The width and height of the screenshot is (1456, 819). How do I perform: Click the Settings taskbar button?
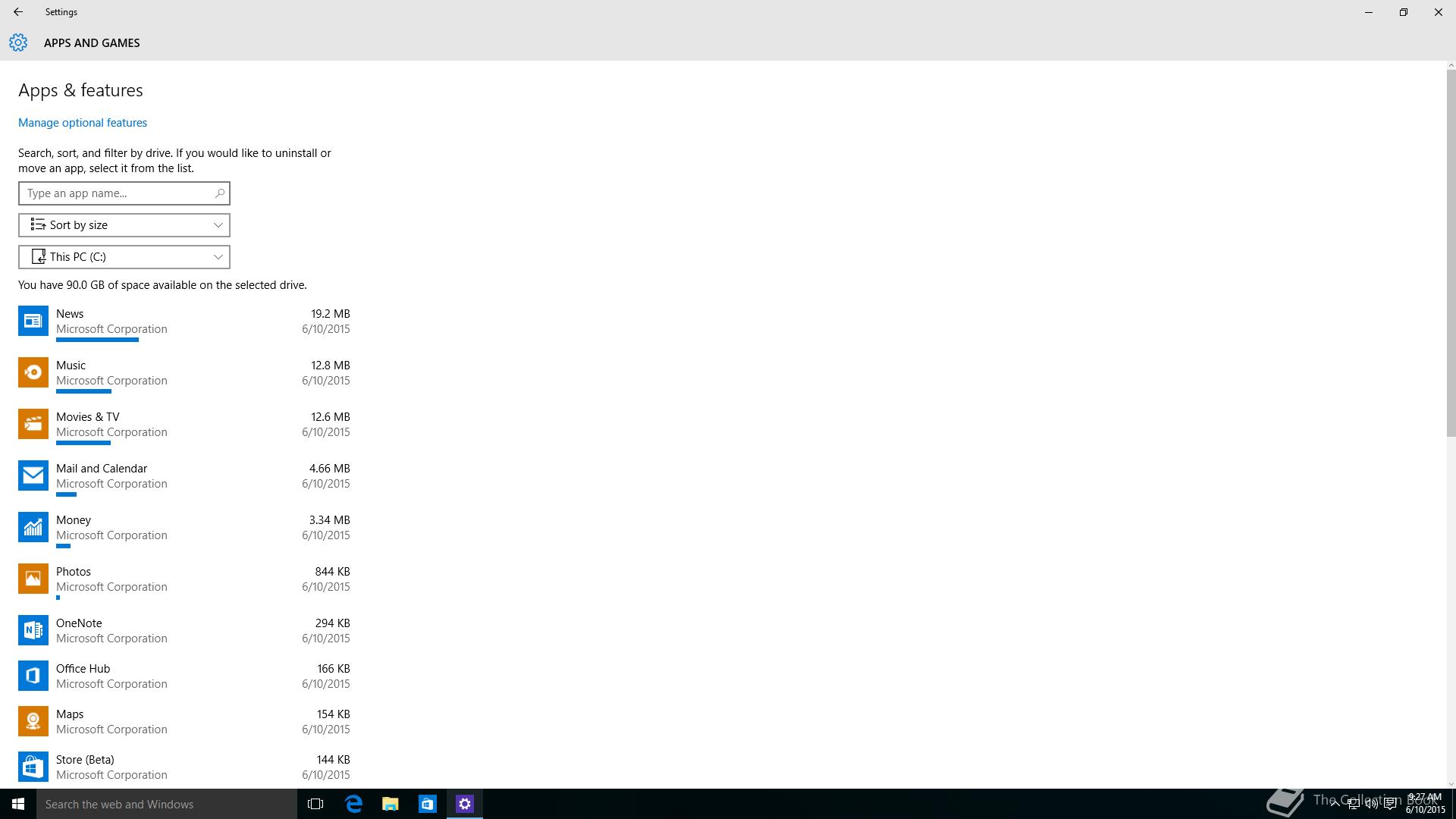point(465,804)
